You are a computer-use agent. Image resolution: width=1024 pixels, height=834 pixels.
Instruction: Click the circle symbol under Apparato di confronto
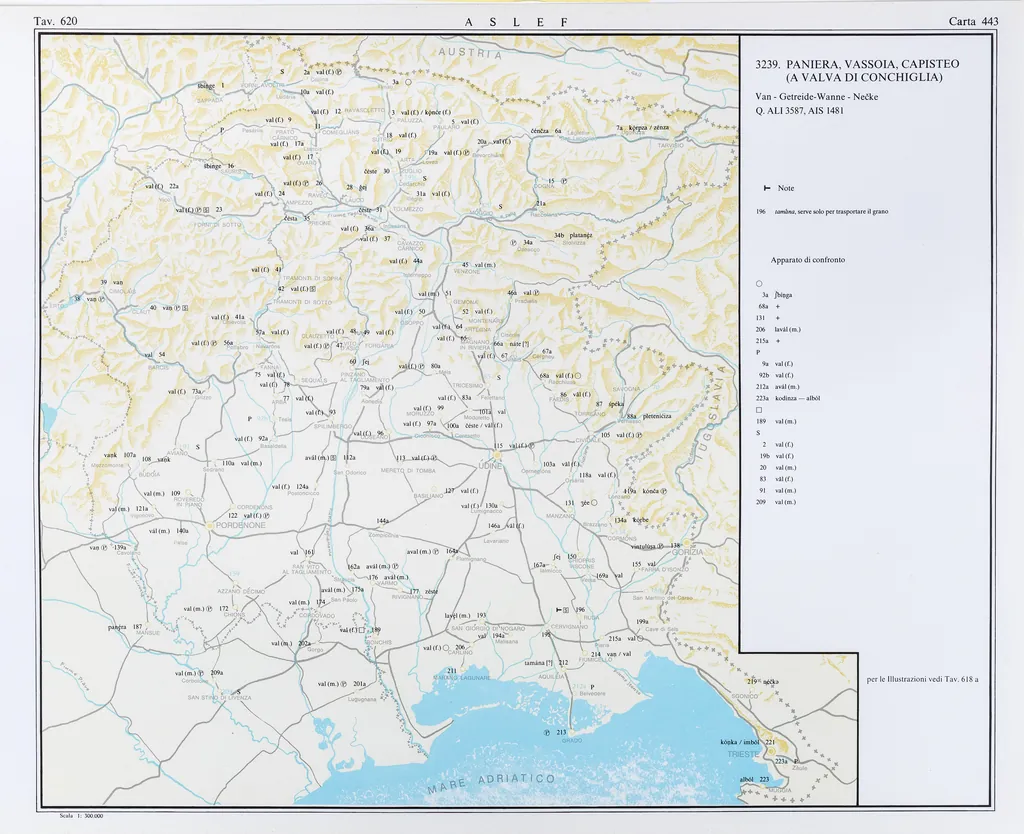click(x=760, y=282)
